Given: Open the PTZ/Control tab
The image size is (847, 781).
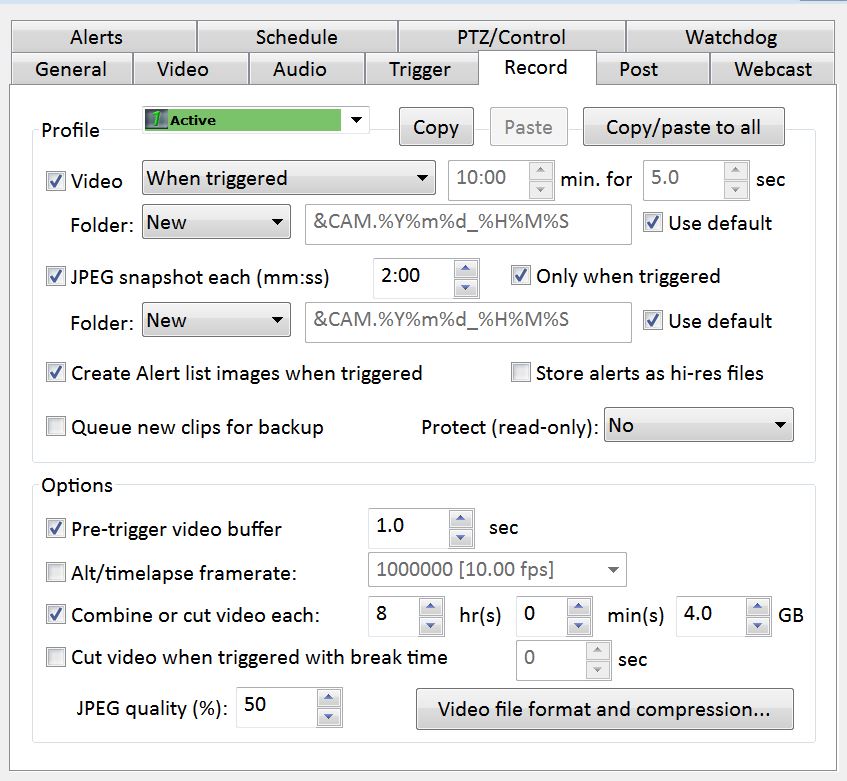Looking at the screenshot, I should 512,38.
